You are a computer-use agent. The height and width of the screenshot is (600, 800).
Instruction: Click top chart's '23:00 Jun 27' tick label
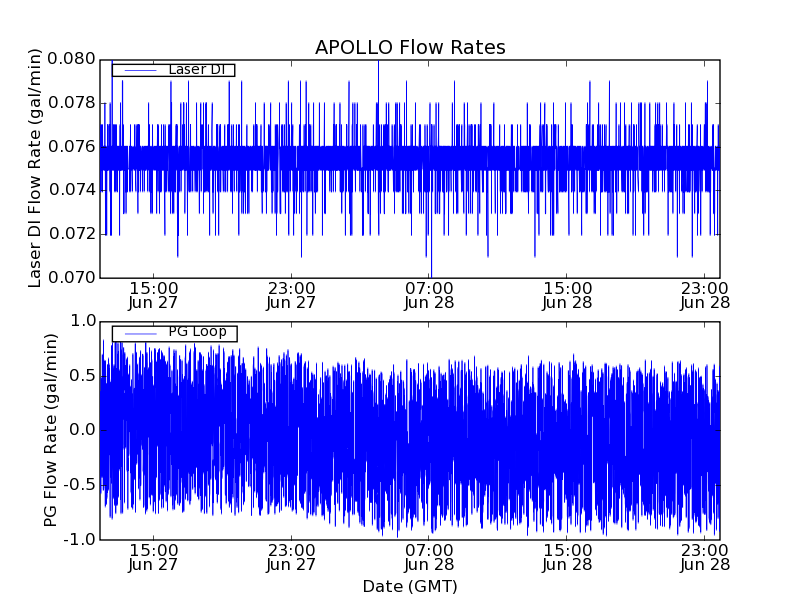pos(291,296)
